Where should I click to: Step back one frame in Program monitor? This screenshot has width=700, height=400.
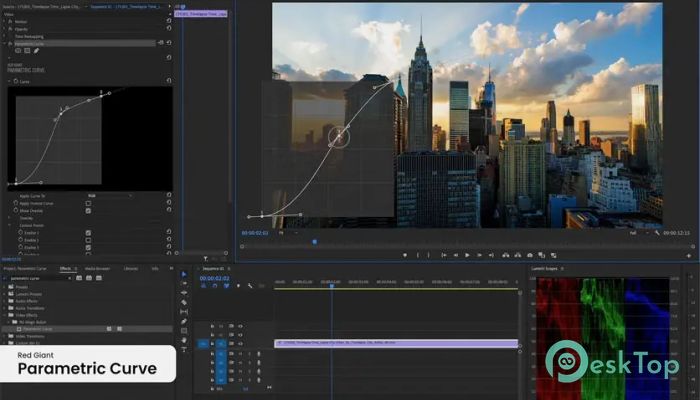[456, 255]
